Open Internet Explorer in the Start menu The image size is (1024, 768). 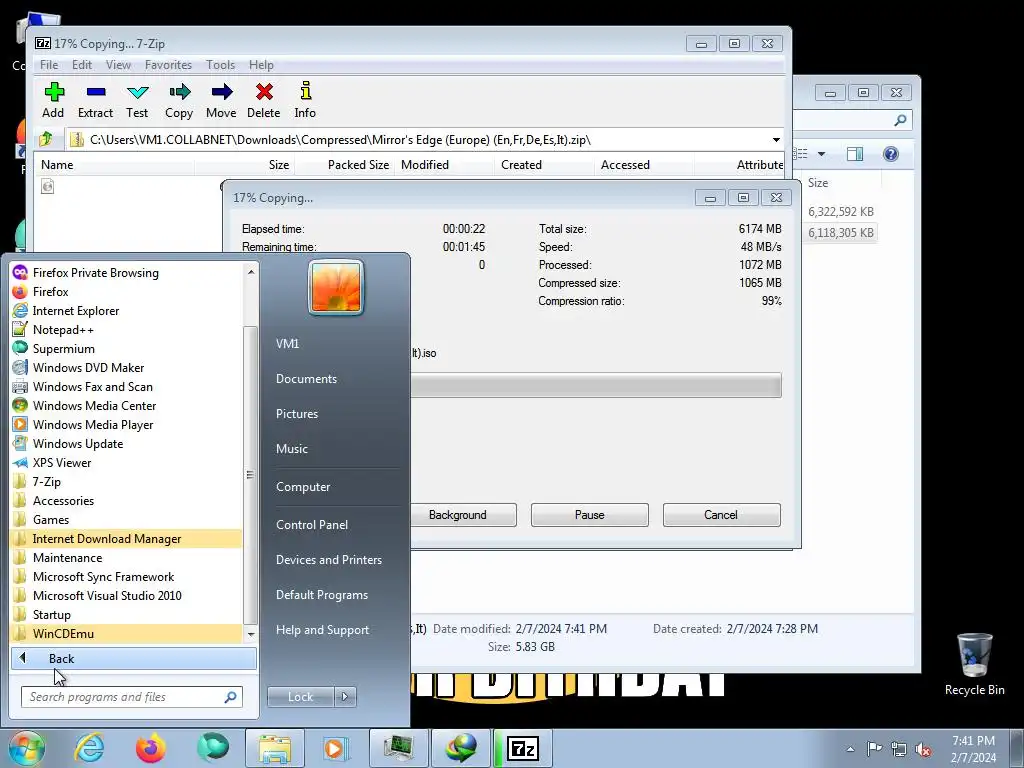[x=76, y=310]
